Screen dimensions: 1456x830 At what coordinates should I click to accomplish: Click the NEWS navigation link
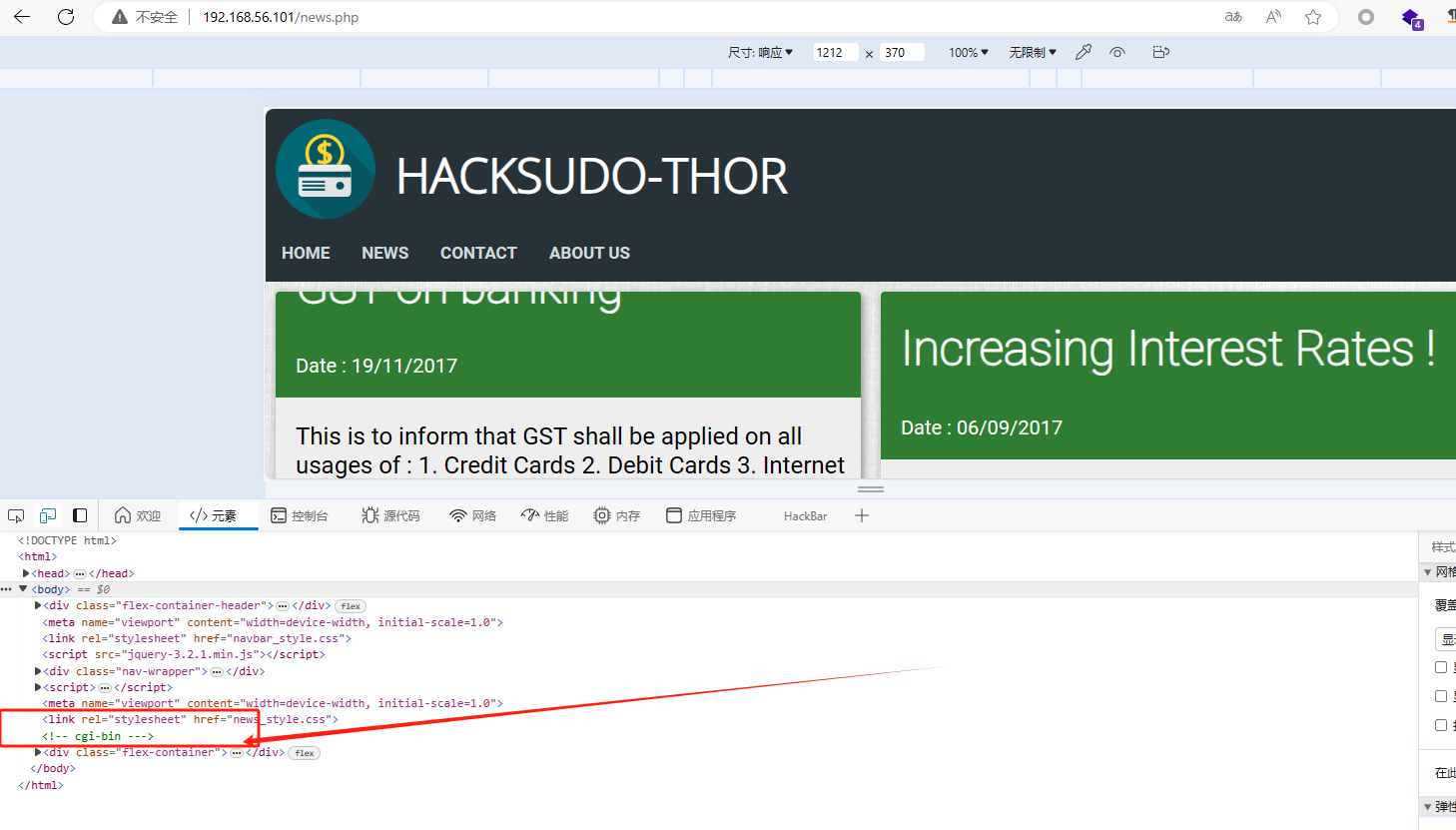[x=384, y=253]
